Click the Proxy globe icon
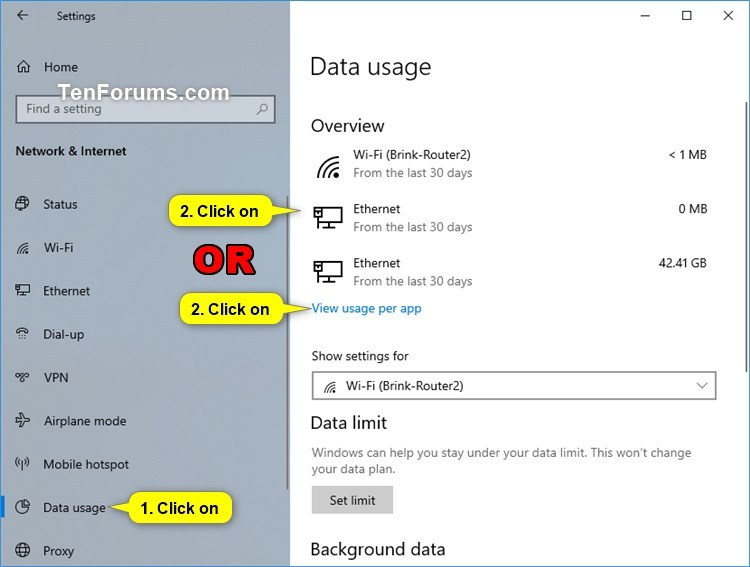Viewport: 750px width, 567px height. coord(22,550)
